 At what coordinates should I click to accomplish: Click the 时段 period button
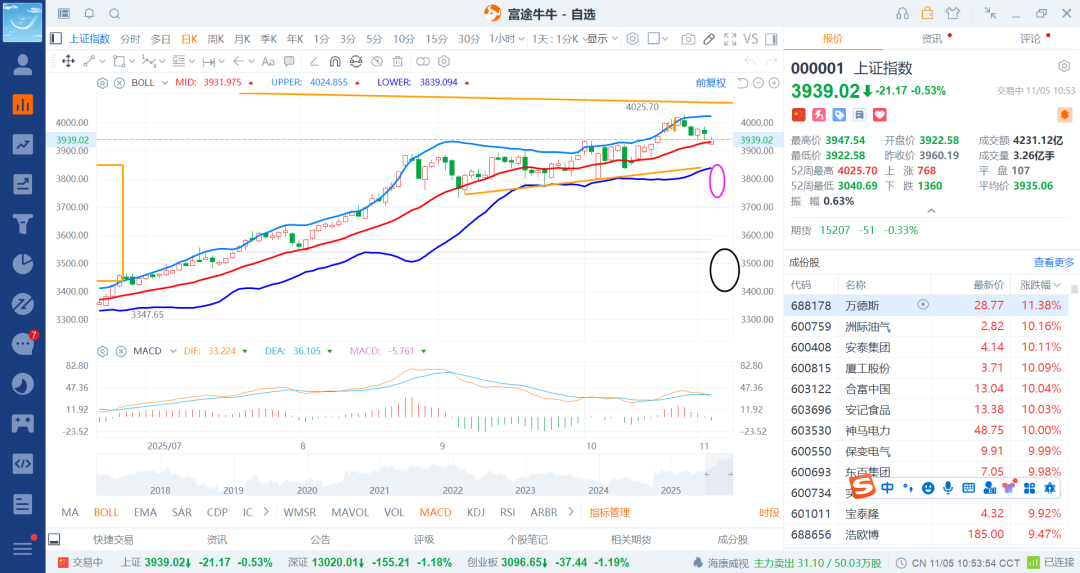point(769,512)
